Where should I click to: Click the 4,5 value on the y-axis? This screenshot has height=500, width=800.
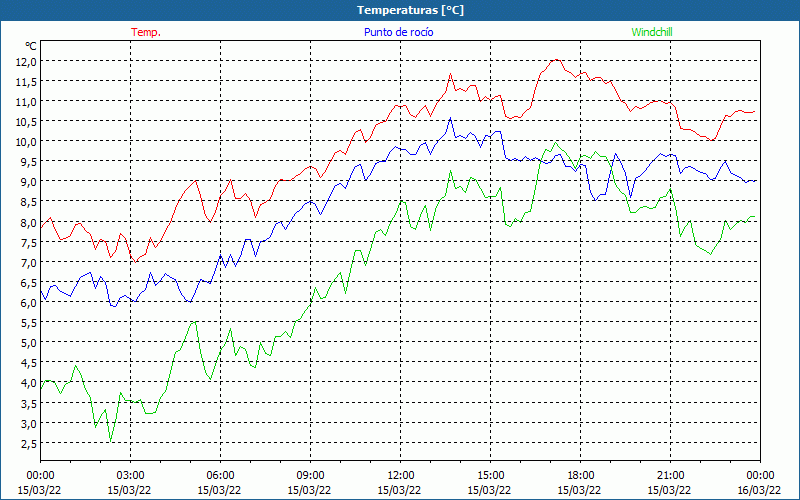pos(29,363)
